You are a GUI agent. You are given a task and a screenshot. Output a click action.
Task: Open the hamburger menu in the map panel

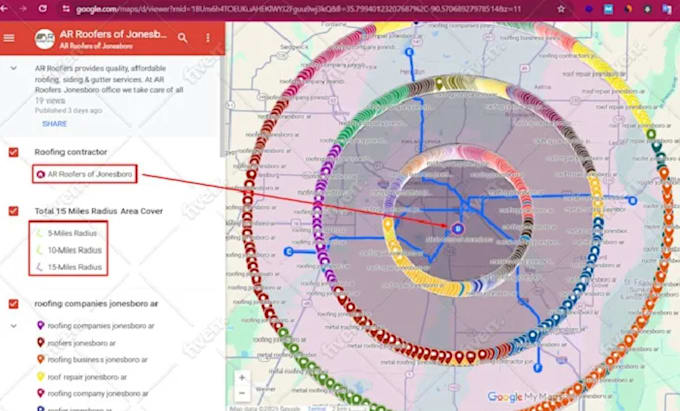coord(9,38)
